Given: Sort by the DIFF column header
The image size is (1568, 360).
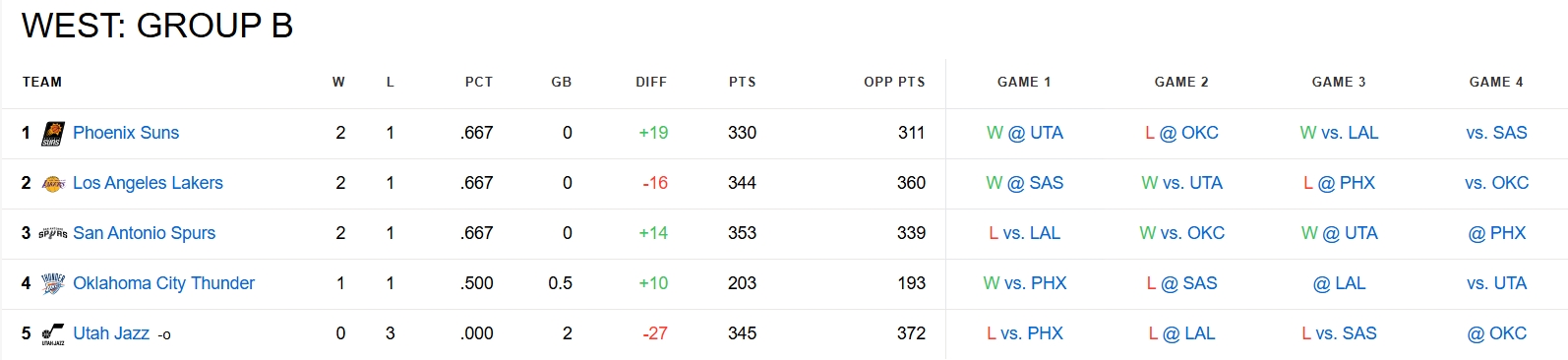Looking at the screenshot, I should click(651, 83).
